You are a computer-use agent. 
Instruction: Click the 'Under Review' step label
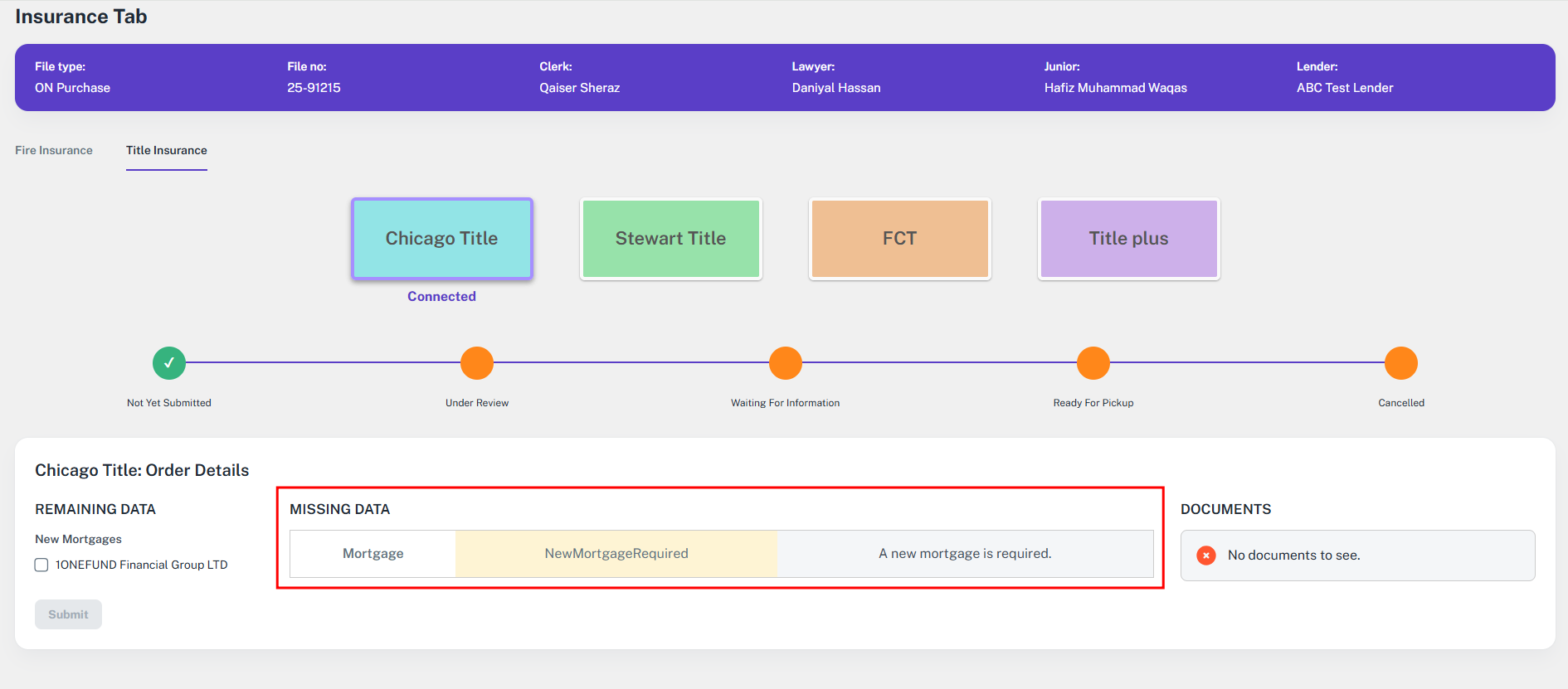pyautogui.click(x=477, y=403)
